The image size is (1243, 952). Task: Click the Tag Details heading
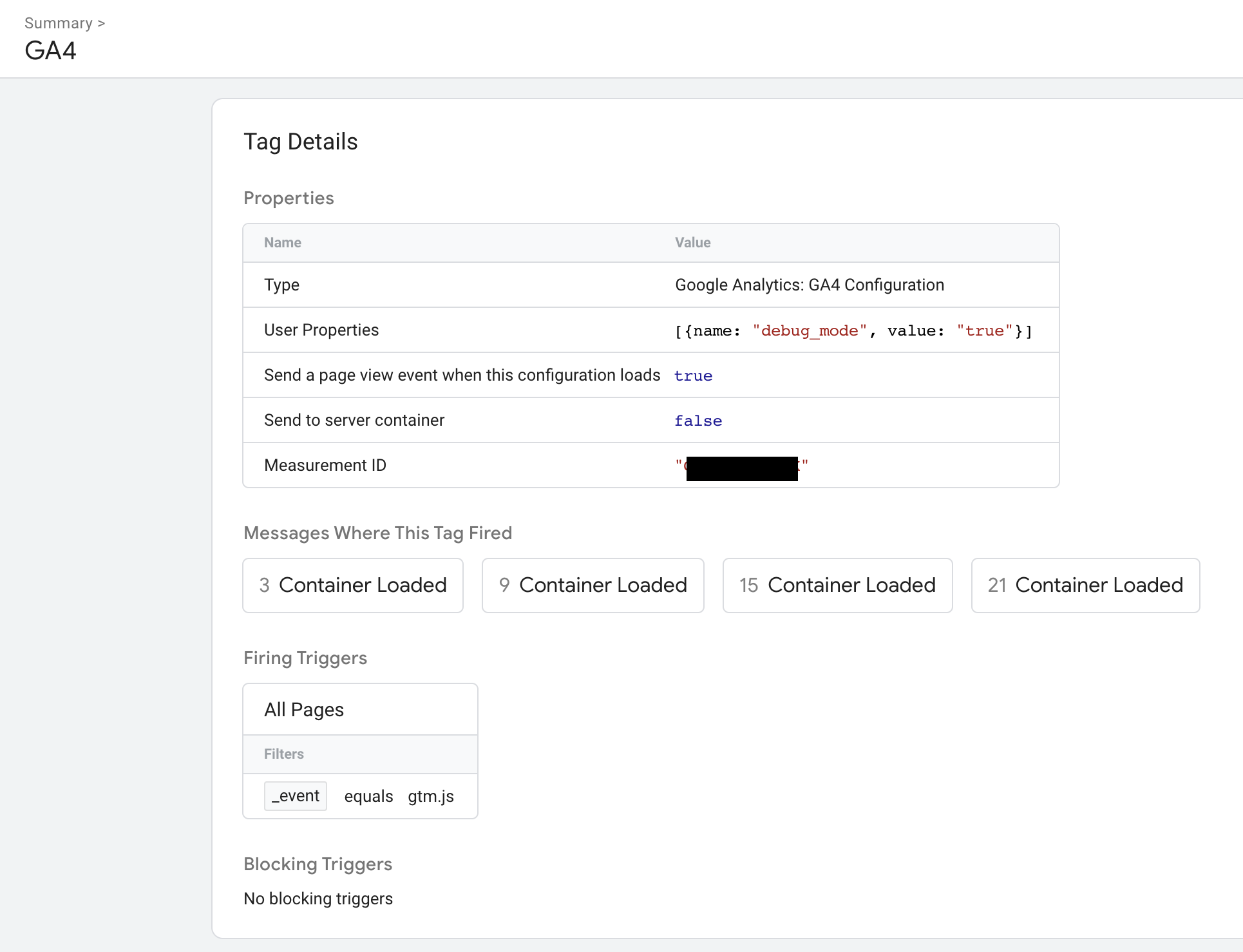[300, 142]
